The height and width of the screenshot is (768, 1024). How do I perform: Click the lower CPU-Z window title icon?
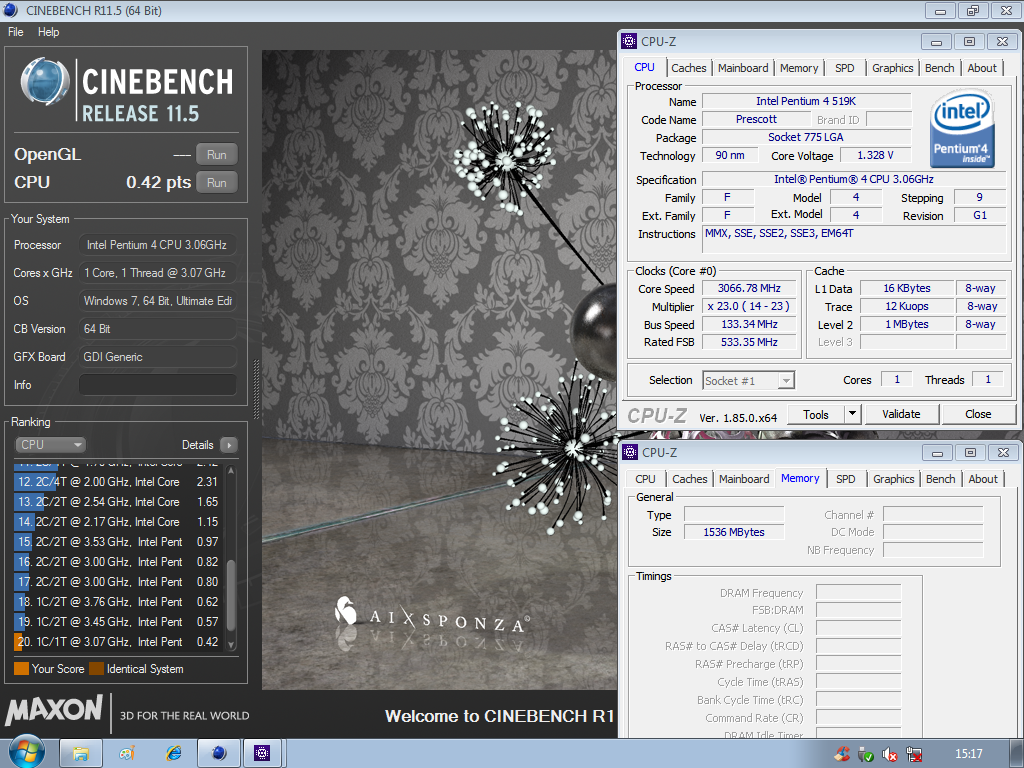pyautogui.click(x=630, y=452)
